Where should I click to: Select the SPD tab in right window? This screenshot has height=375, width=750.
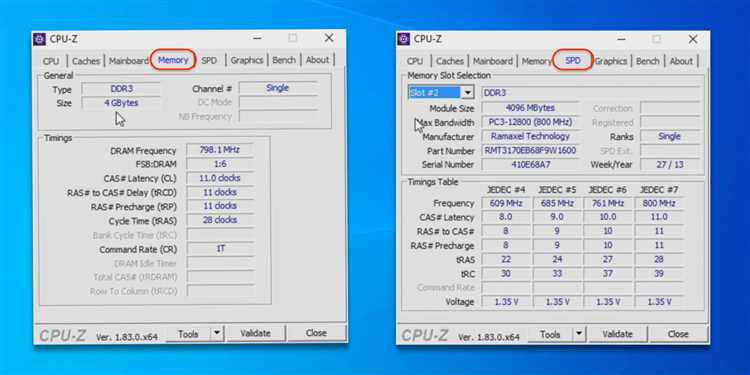pos(573,61)
